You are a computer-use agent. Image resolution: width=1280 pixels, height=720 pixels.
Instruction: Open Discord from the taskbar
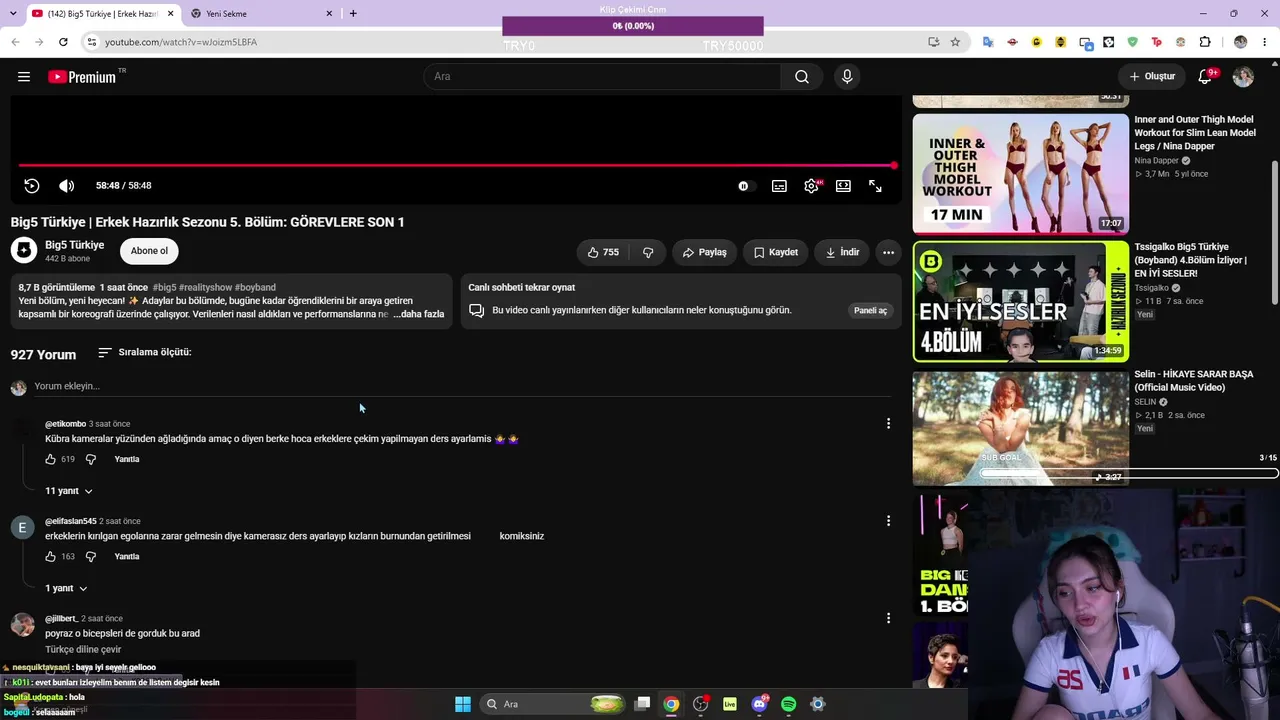(x=759, y=704)
